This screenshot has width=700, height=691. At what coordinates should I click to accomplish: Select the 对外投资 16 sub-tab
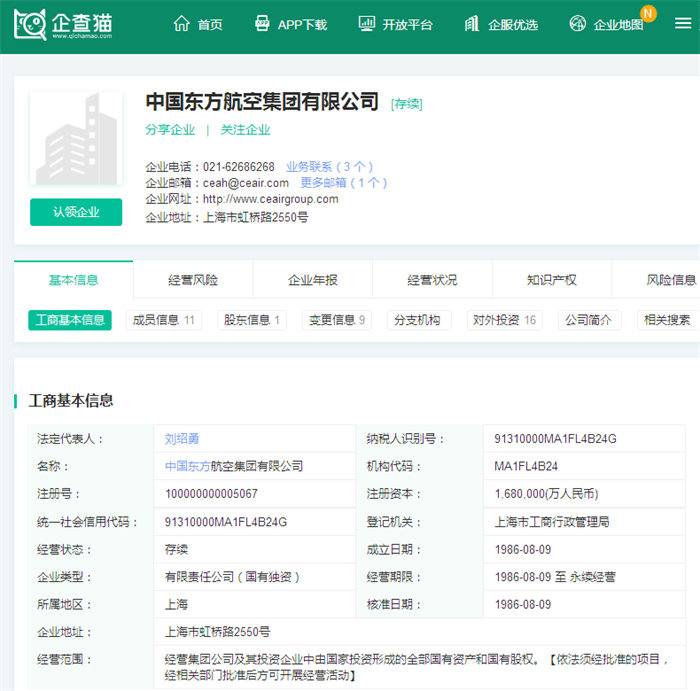(x=505, y=320)
